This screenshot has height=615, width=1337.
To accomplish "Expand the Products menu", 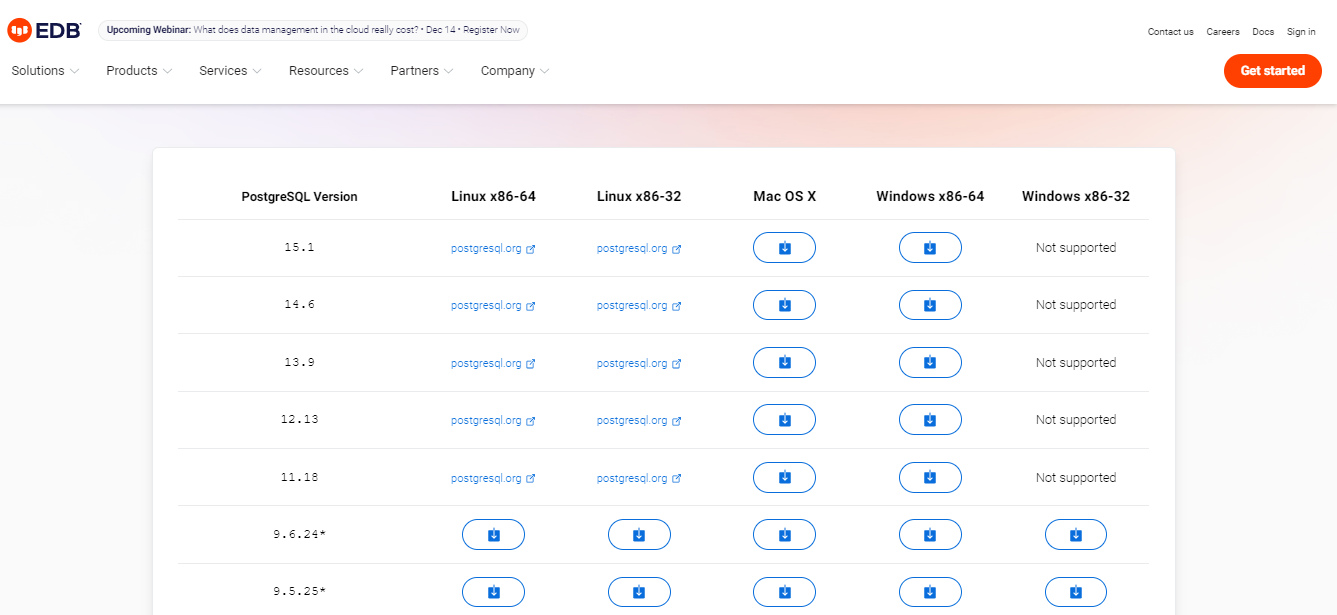I will (139, 71).
